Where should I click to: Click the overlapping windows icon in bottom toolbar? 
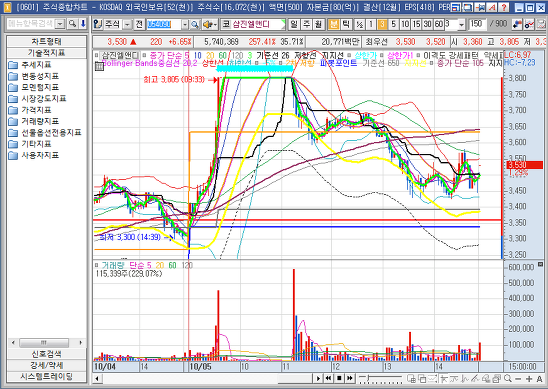click(422, 379)
